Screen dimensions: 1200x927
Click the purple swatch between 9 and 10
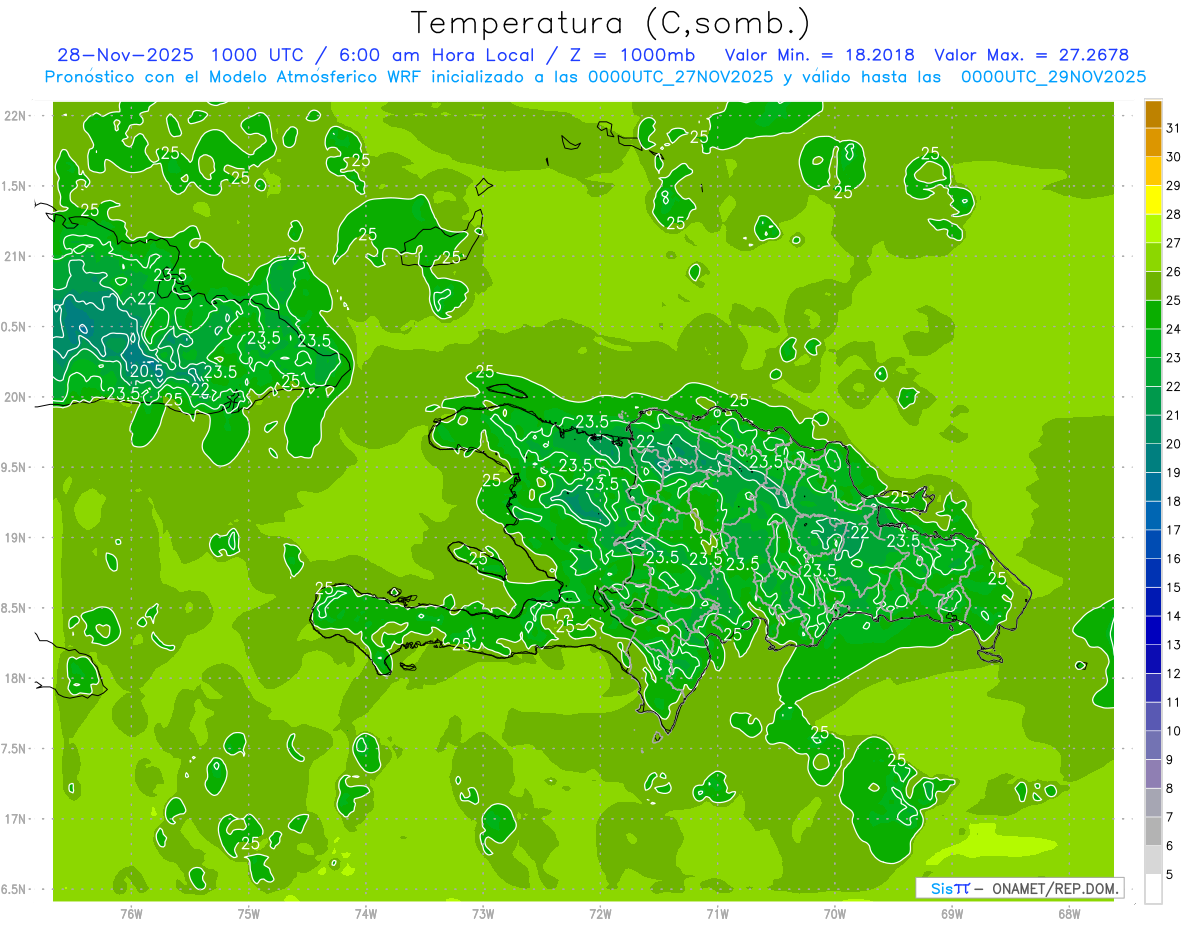[1153, 746]
